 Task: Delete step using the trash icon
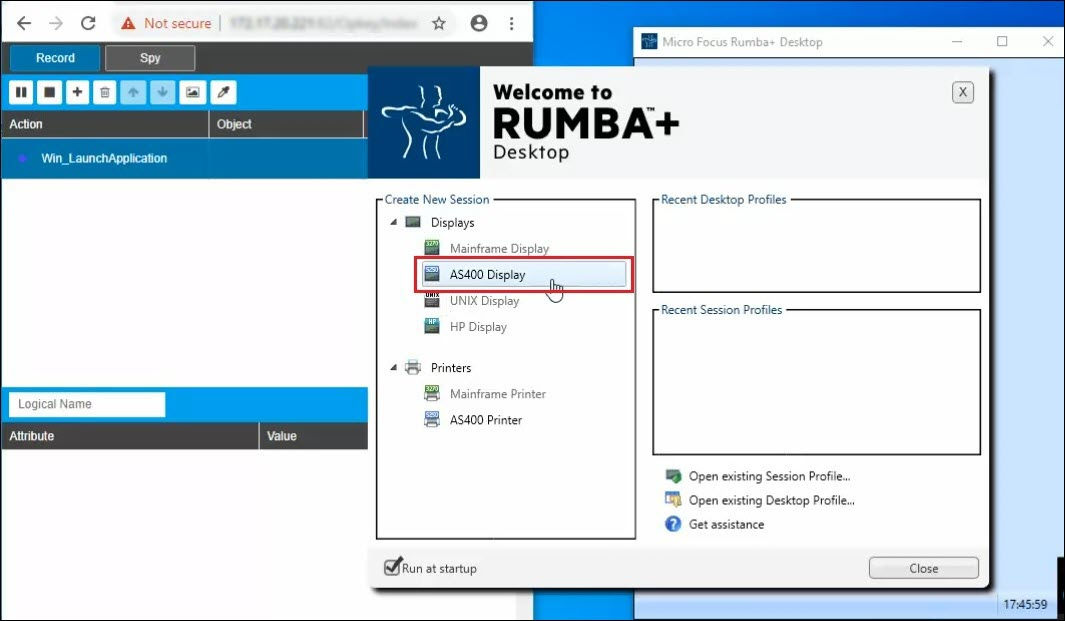[x=105, y=92]
